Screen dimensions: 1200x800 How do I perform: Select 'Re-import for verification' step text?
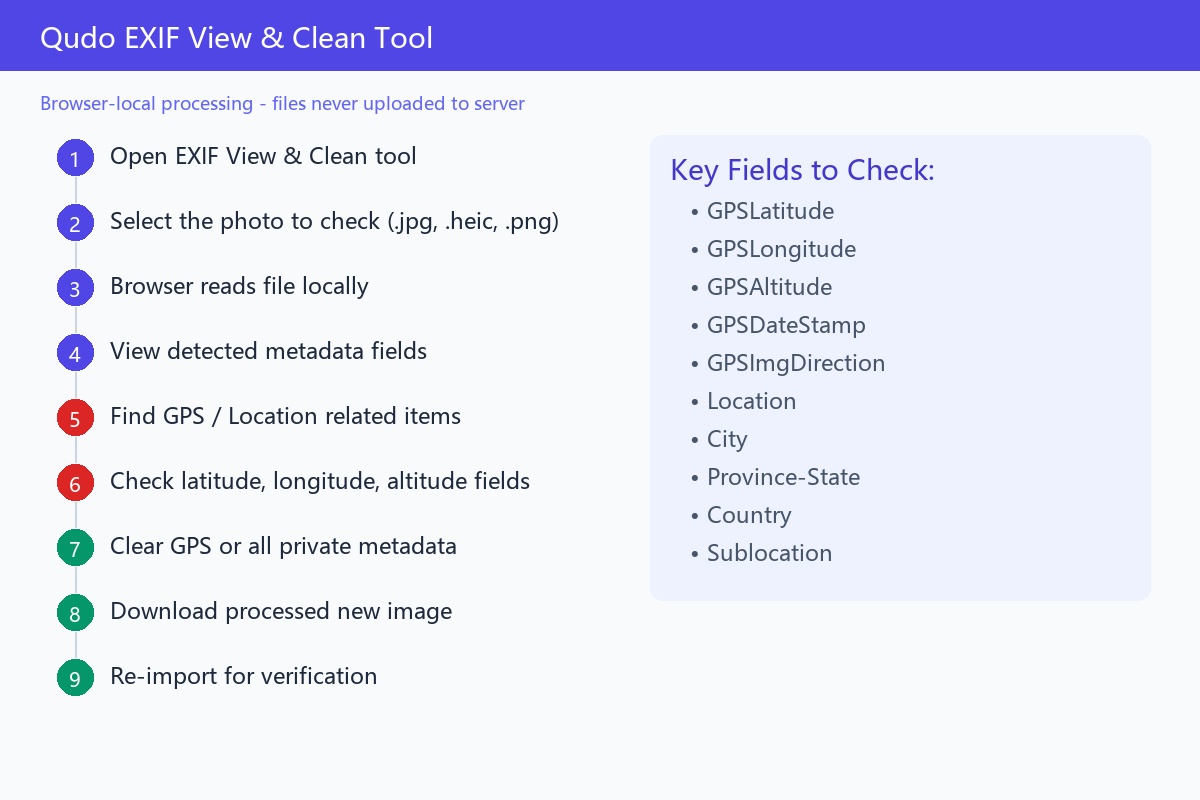tap(243, 676)
